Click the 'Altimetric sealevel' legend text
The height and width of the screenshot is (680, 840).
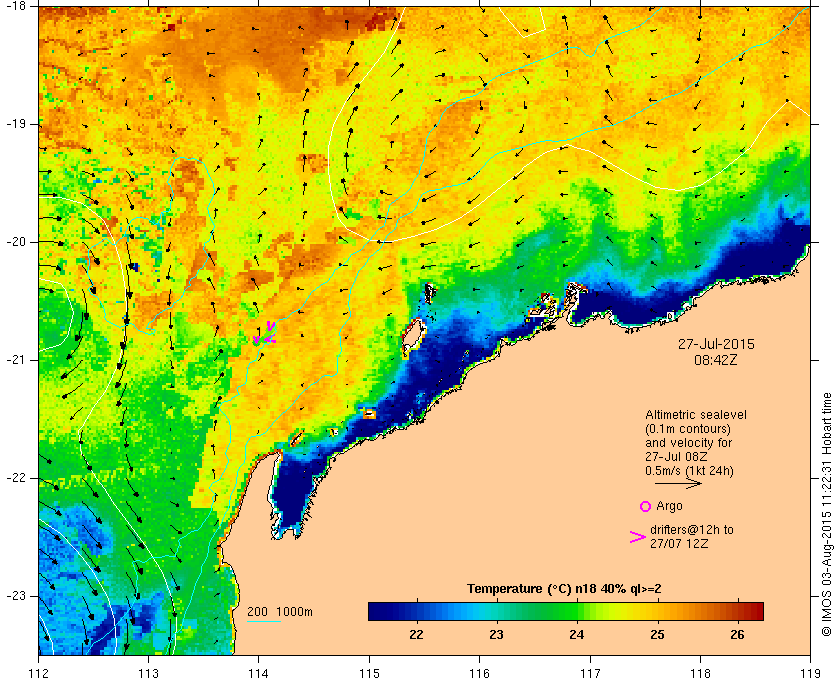[696, 415]
